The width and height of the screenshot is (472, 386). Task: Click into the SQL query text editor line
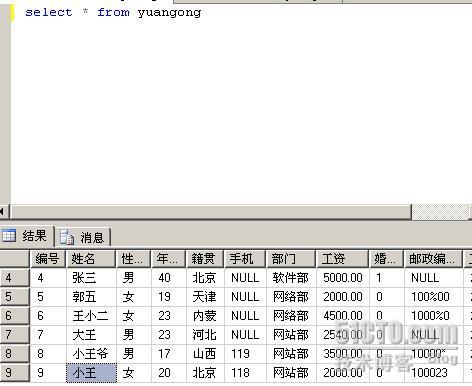[113, 13]
